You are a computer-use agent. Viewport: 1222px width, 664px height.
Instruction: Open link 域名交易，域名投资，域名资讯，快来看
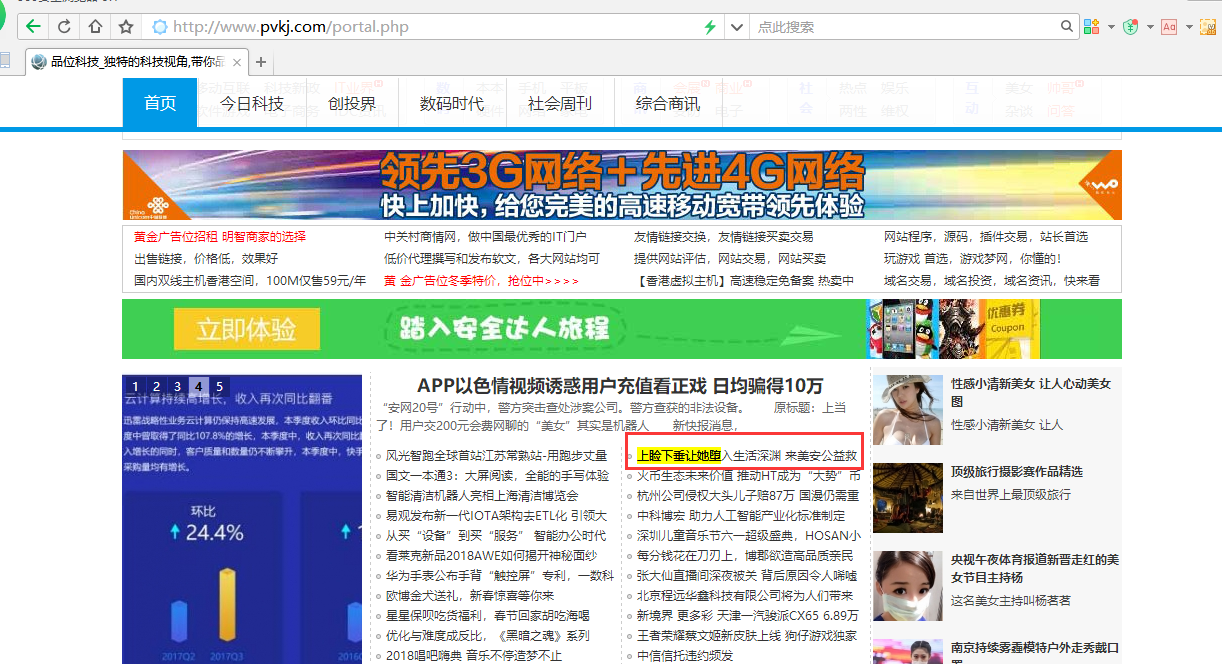[992, 281]
